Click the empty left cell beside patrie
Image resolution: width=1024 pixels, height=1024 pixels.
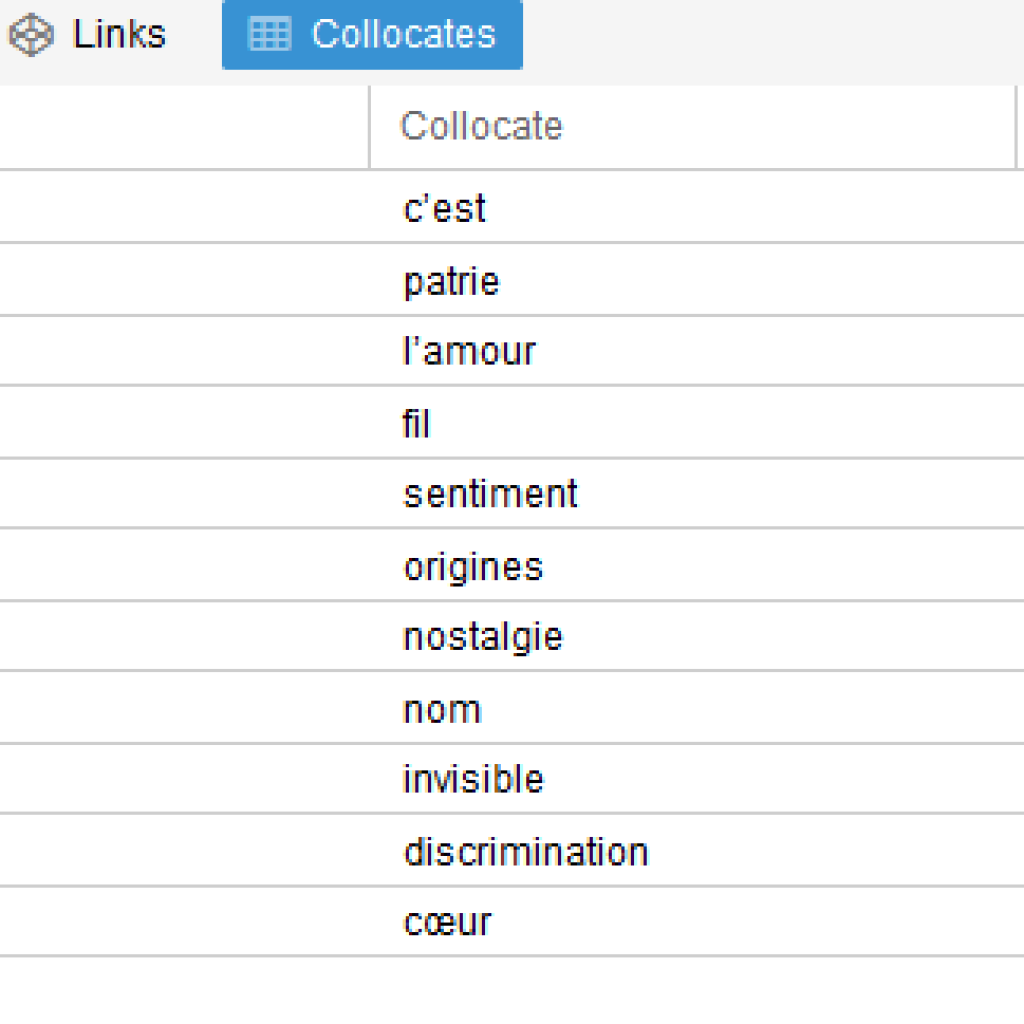click(184, 280)
